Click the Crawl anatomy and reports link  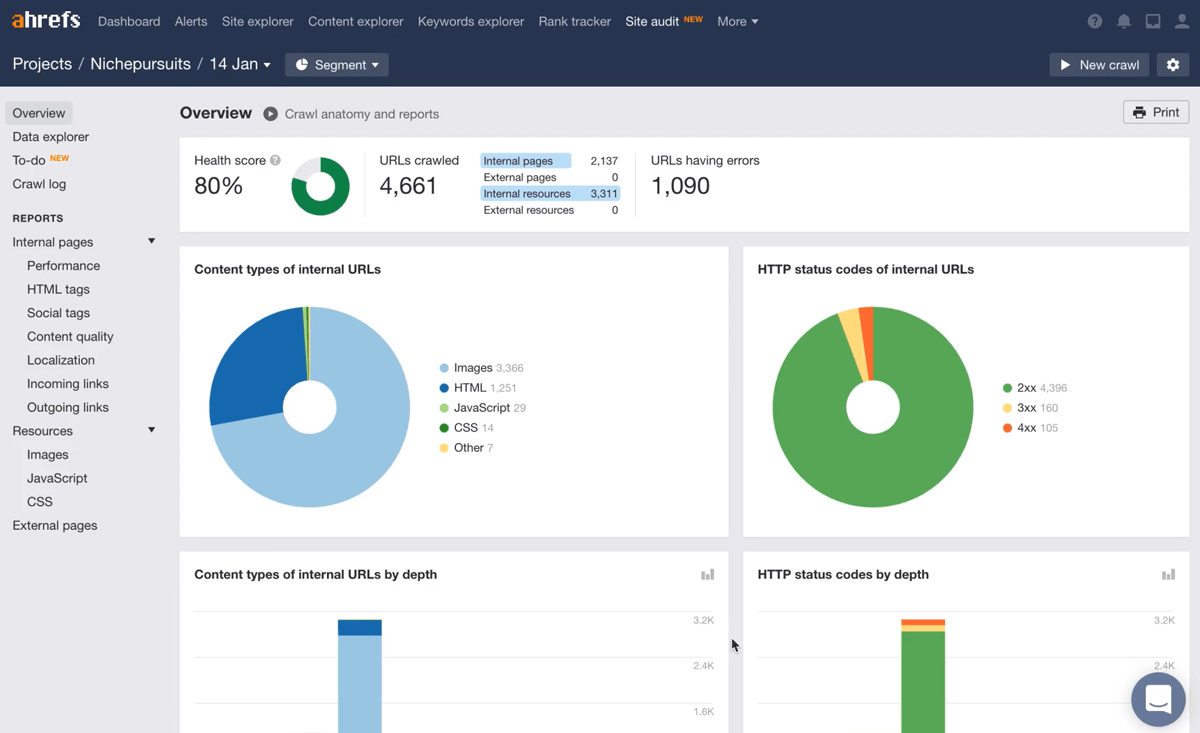coord(362,114)
